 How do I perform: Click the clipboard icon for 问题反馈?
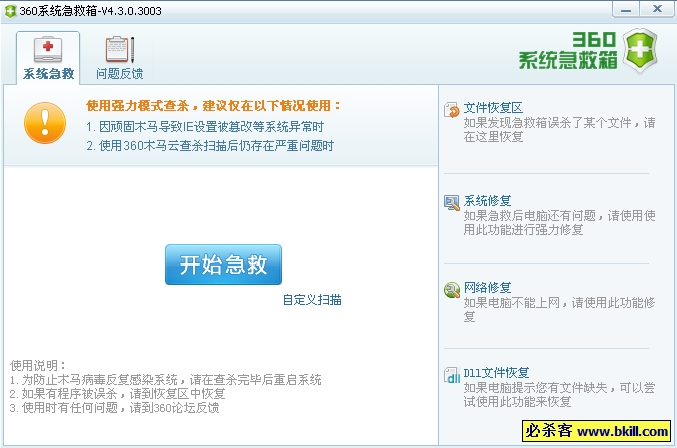(x=120, y=49)
